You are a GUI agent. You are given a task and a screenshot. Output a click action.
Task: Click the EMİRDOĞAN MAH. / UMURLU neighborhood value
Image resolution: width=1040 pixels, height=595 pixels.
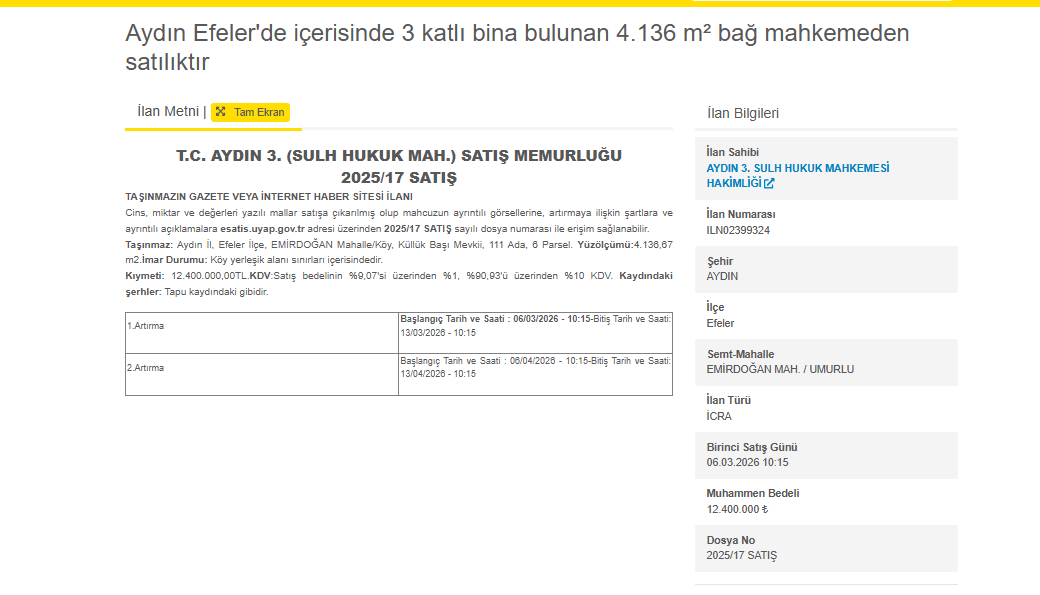(x=780, y=369)
